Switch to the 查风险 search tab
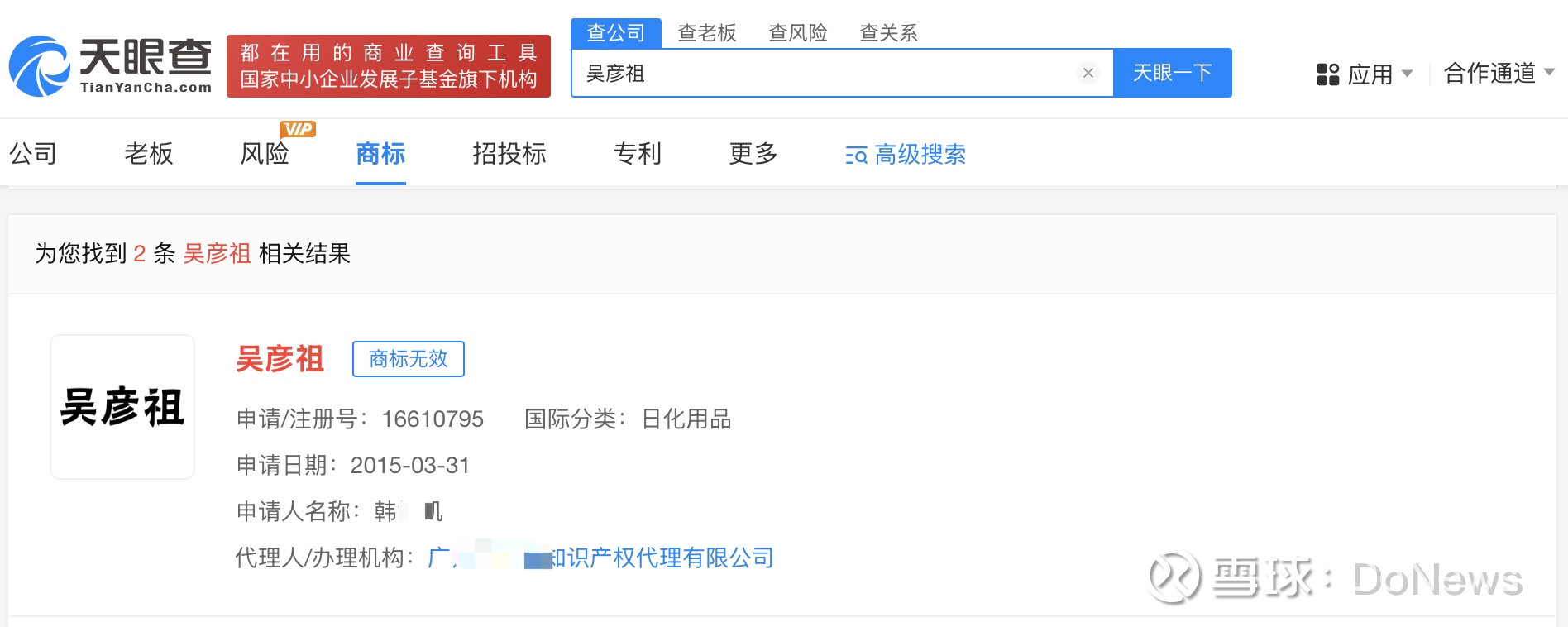1568x627 pixels. [798, 33]
